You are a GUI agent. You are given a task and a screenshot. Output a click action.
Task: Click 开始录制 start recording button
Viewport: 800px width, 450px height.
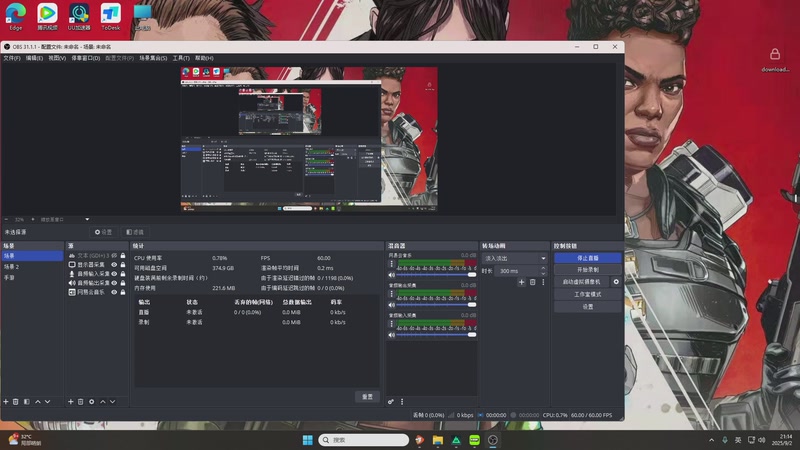click(x=588, y=269)
